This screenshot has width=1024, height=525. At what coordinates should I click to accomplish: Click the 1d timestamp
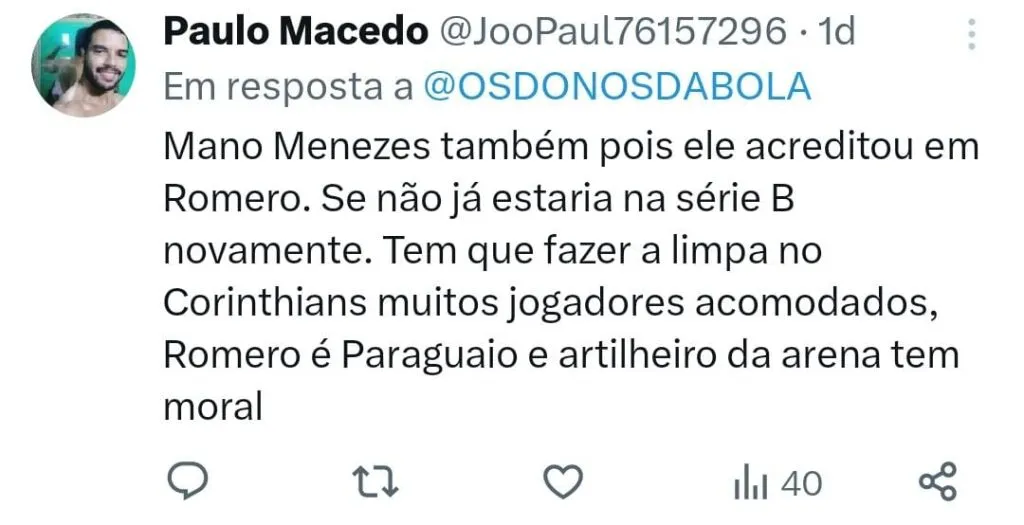(836, 32)
